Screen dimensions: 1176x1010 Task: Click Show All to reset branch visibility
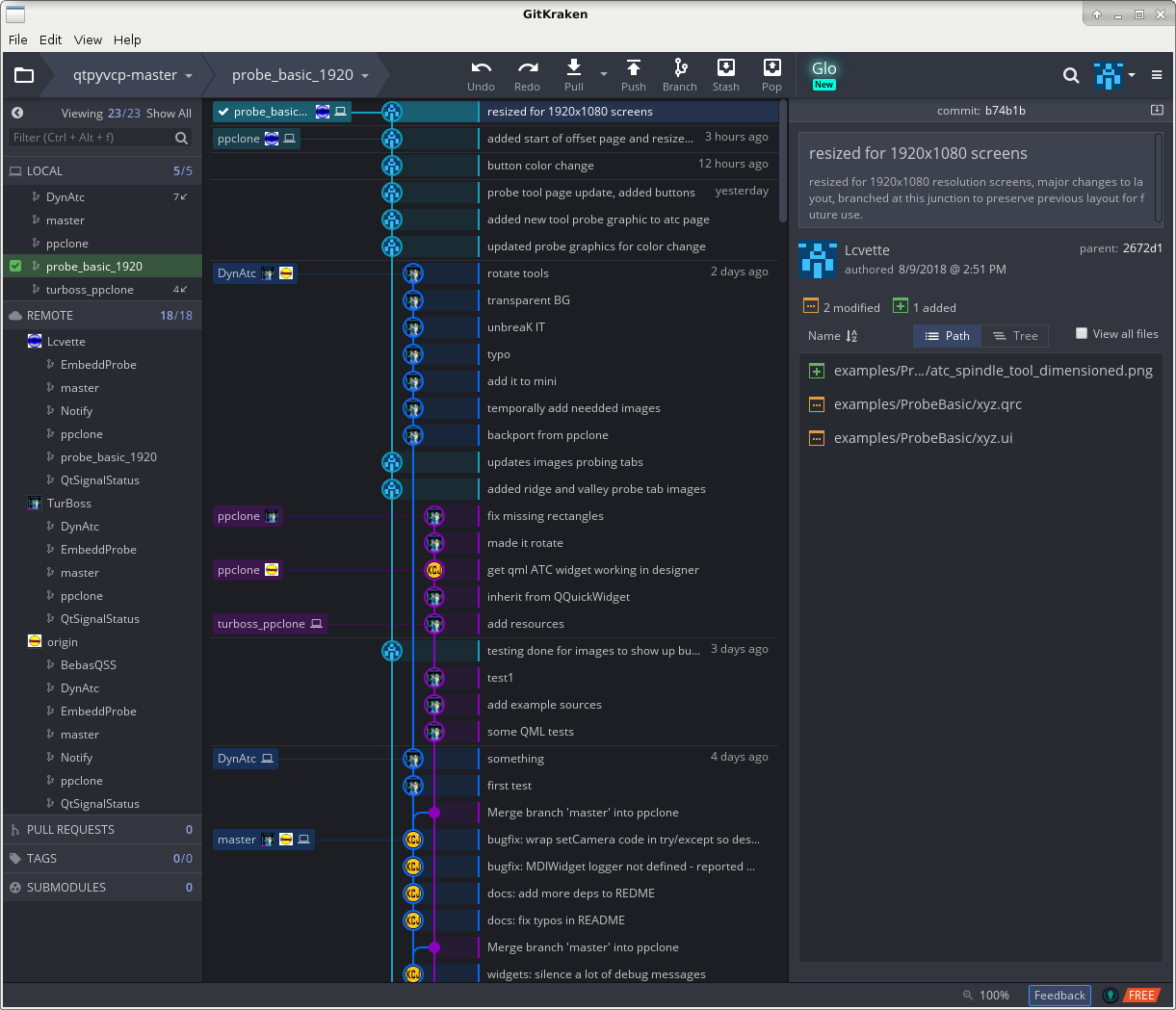click(x=169, y=113)
